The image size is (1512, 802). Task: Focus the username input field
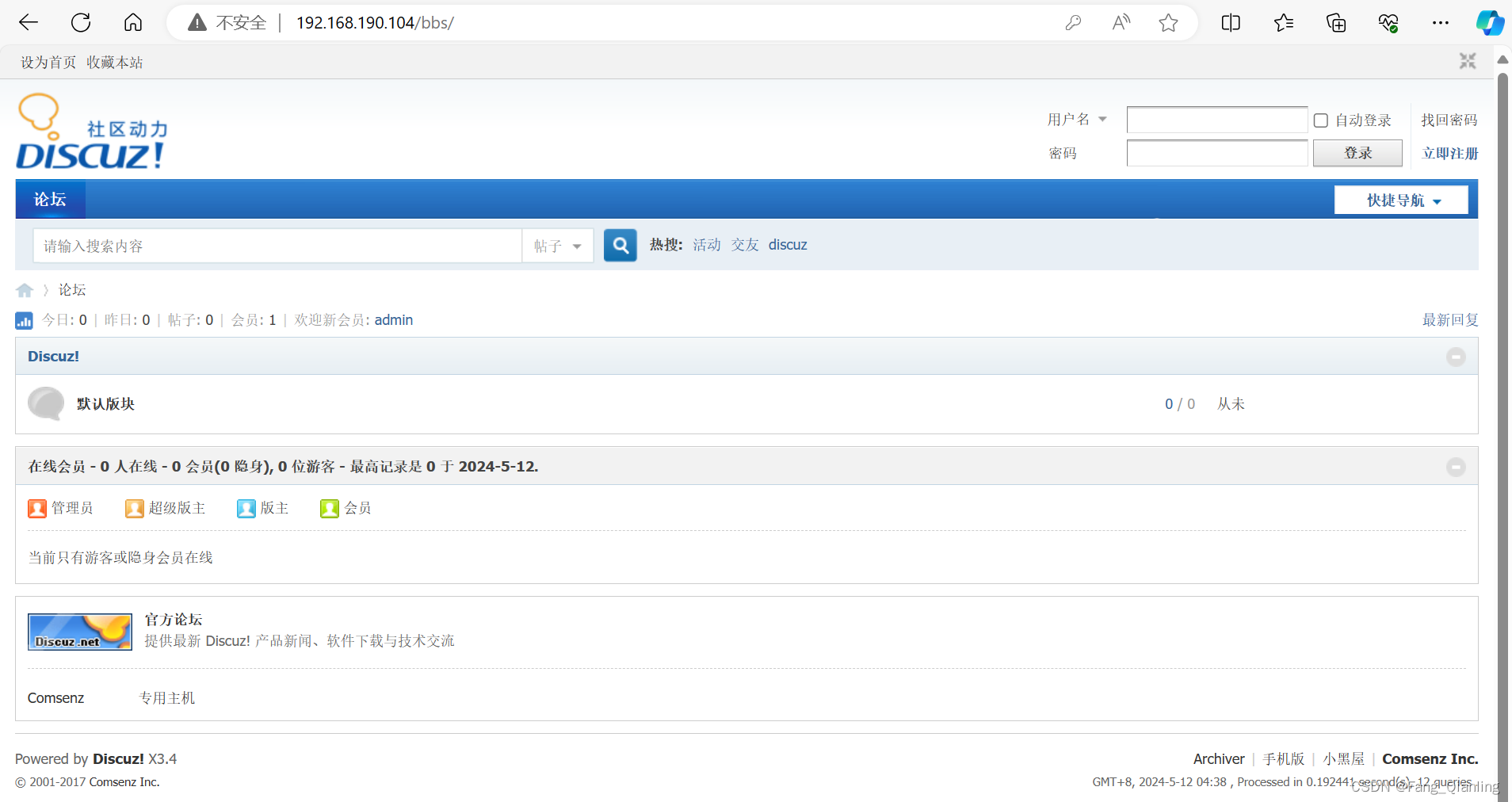tap(1216, 120)
